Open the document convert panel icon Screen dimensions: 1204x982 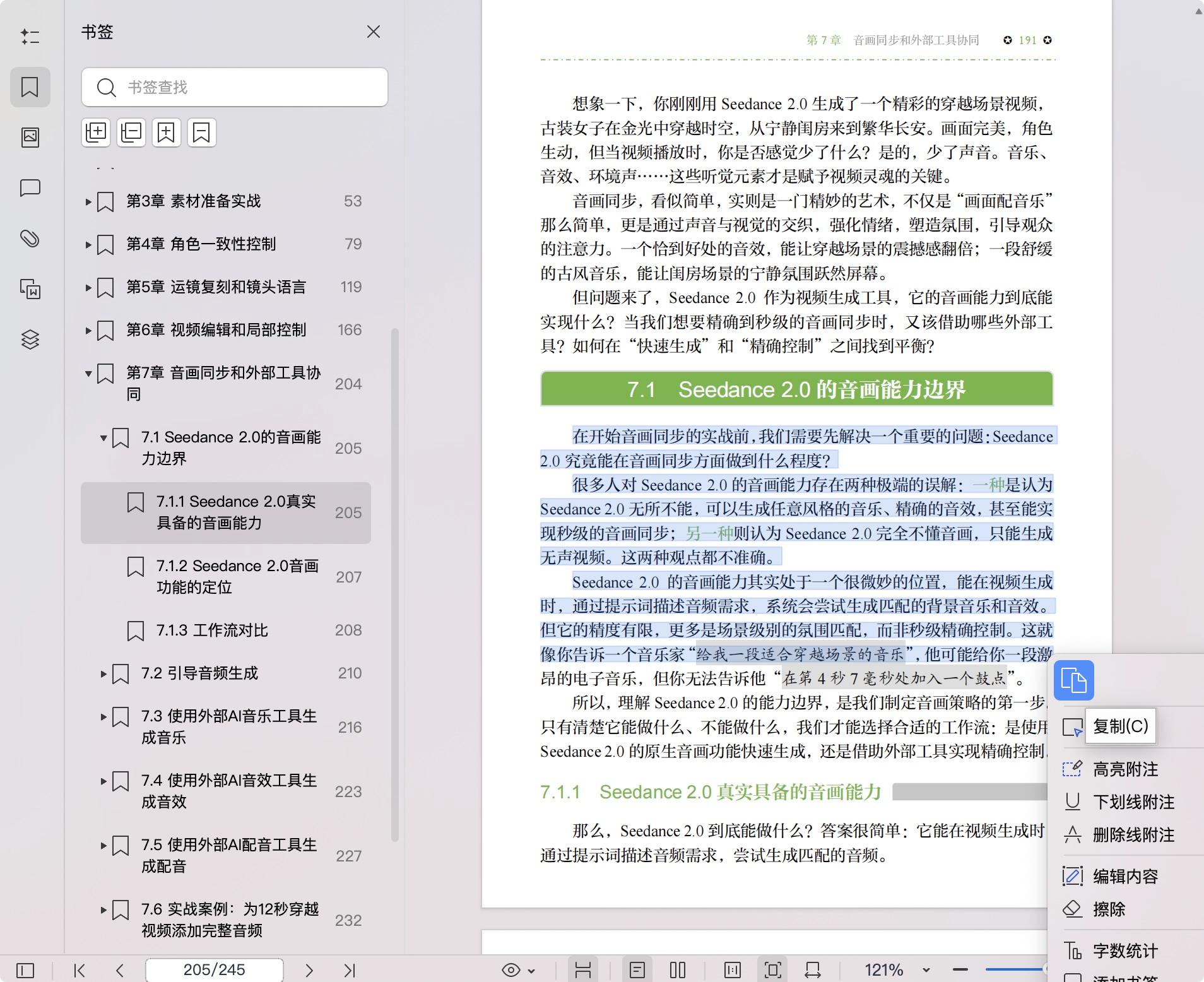30,288
